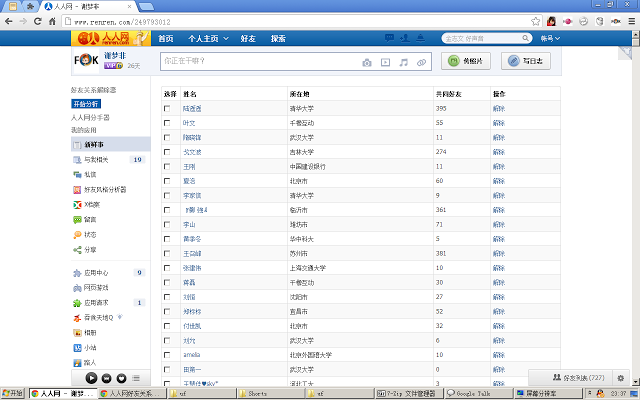Image resolution: width=640 pixels, height=400 pixels.
Task: Open 新鲜事 news feed in the sidebar
Action: tap(111, 144)
